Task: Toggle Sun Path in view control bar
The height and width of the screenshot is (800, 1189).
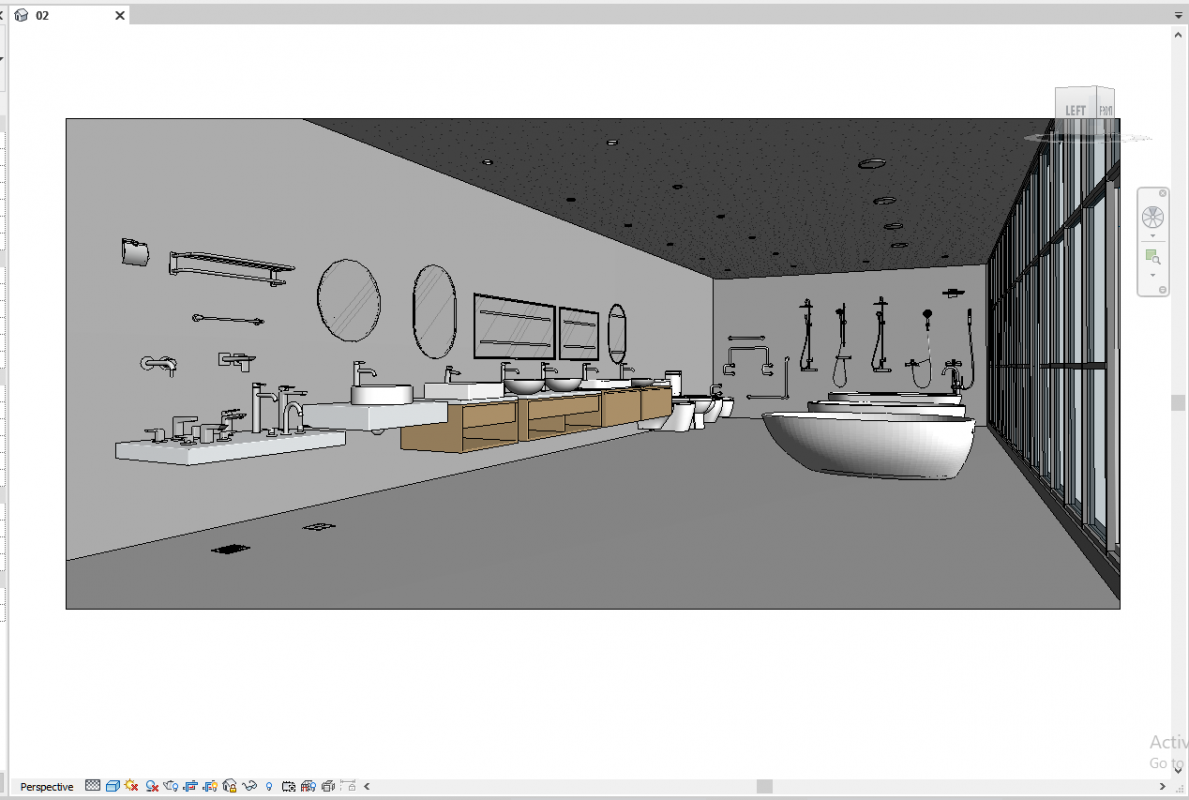Action: (x=132, y=786)
